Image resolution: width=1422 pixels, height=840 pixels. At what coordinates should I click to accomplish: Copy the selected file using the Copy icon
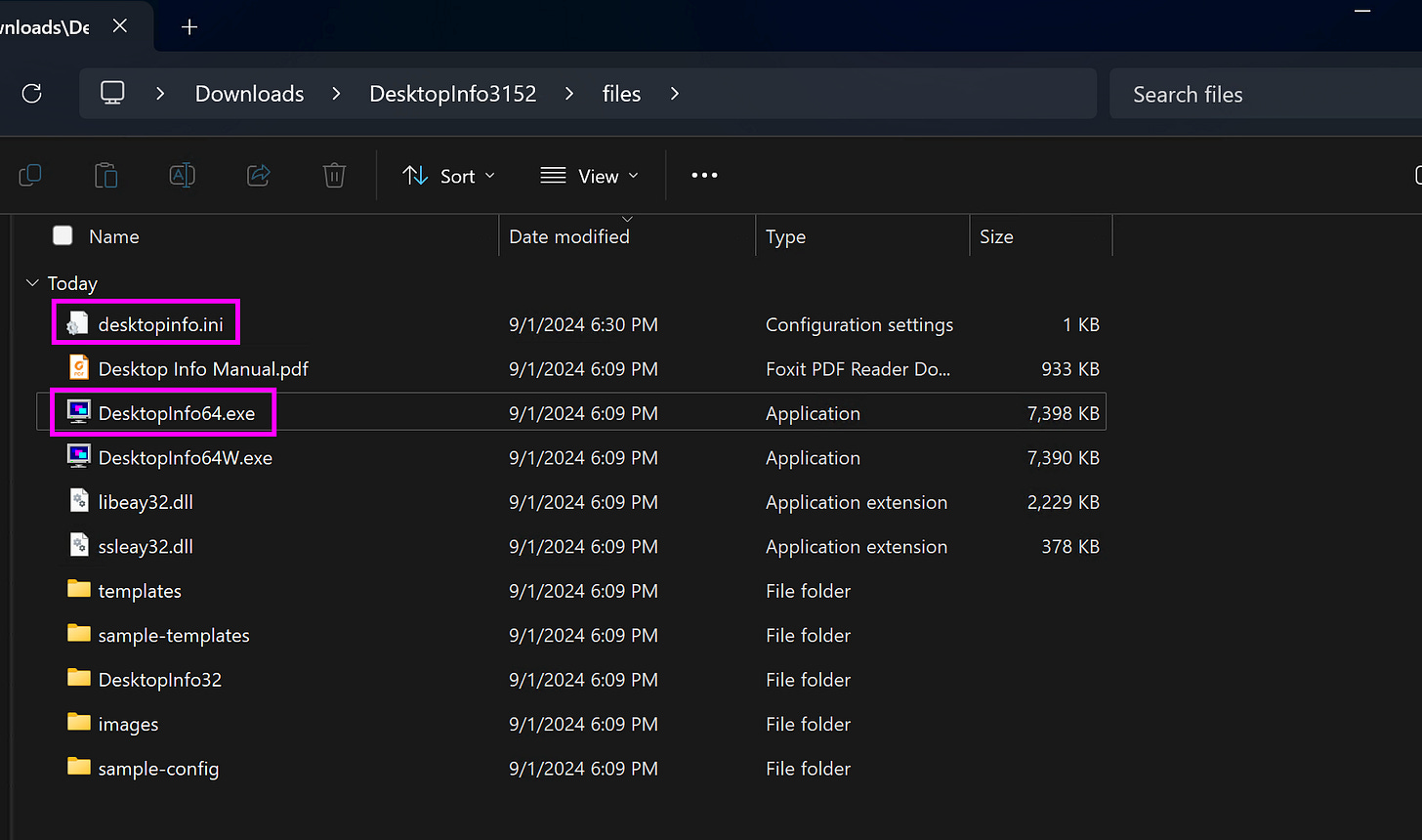[x=29, y=175]
